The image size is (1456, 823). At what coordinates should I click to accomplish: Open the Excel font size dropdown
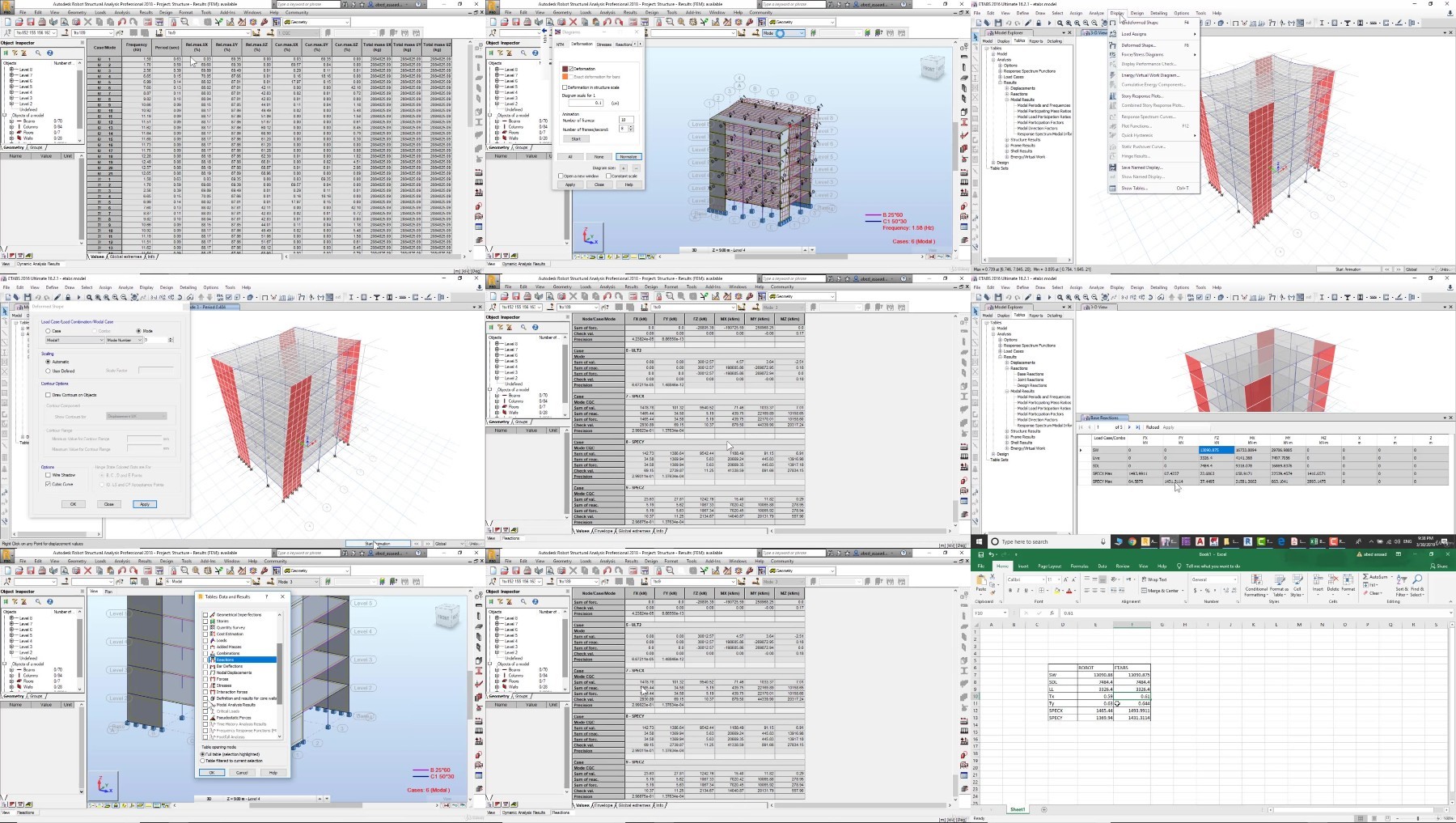[x=1058, y=579]
